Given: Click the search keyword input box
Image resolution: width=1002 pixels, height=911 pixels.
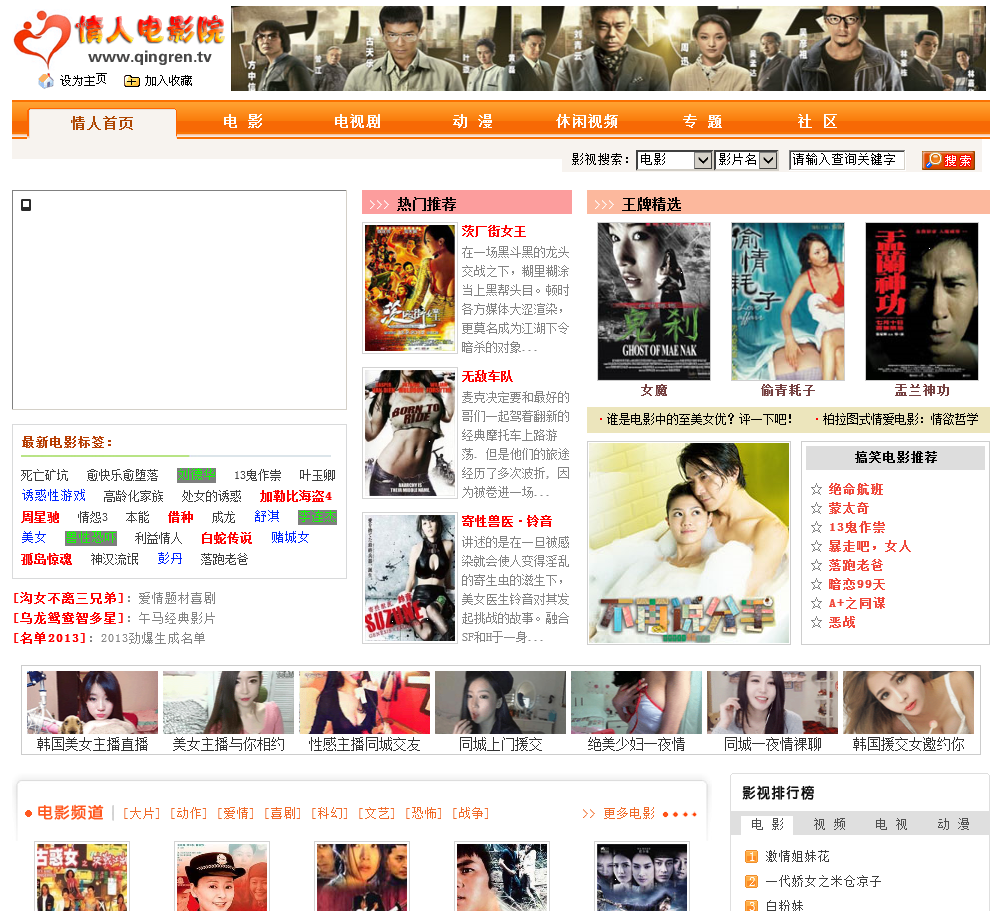Looking at the screenshot, I should (847, 160).
